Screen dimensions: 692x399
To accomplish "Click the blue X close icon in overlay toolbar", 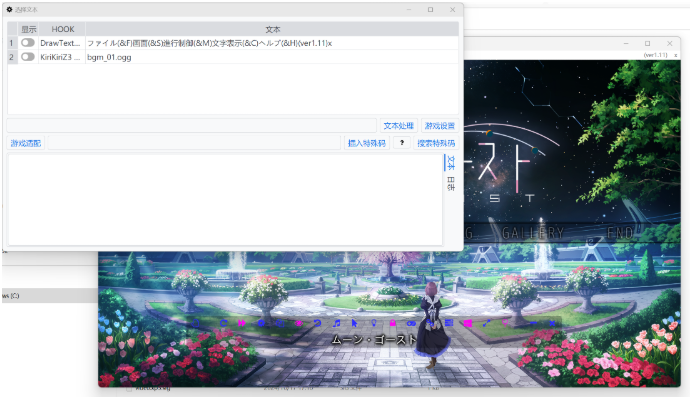I will tap(552, 323).
